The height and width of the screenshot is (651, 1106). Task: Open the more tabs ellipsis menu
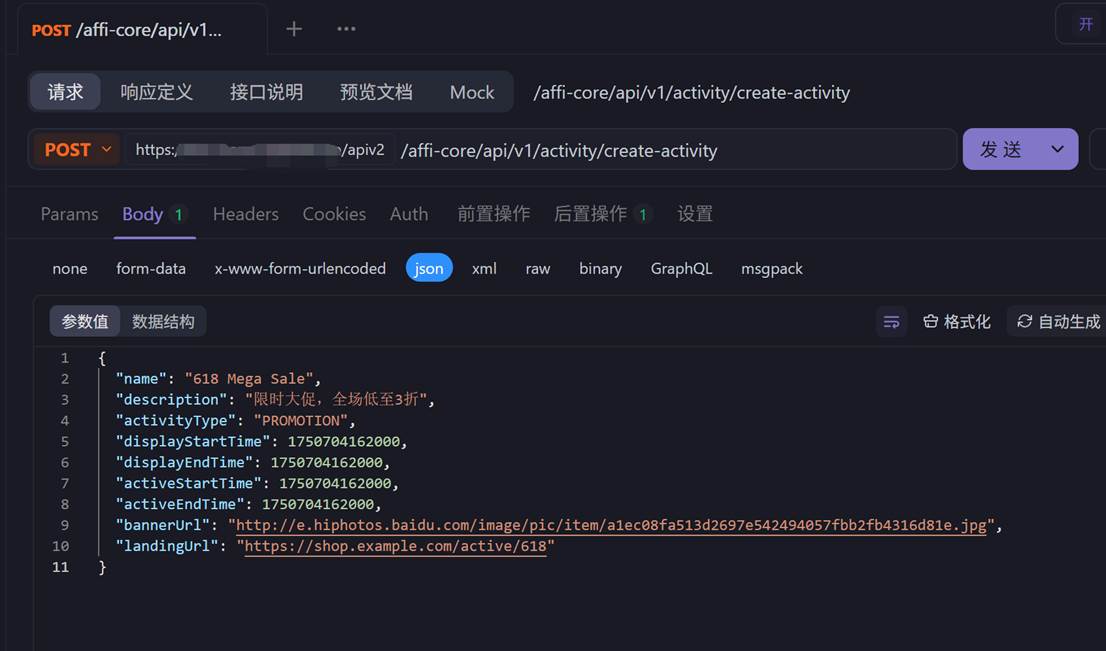346,29
